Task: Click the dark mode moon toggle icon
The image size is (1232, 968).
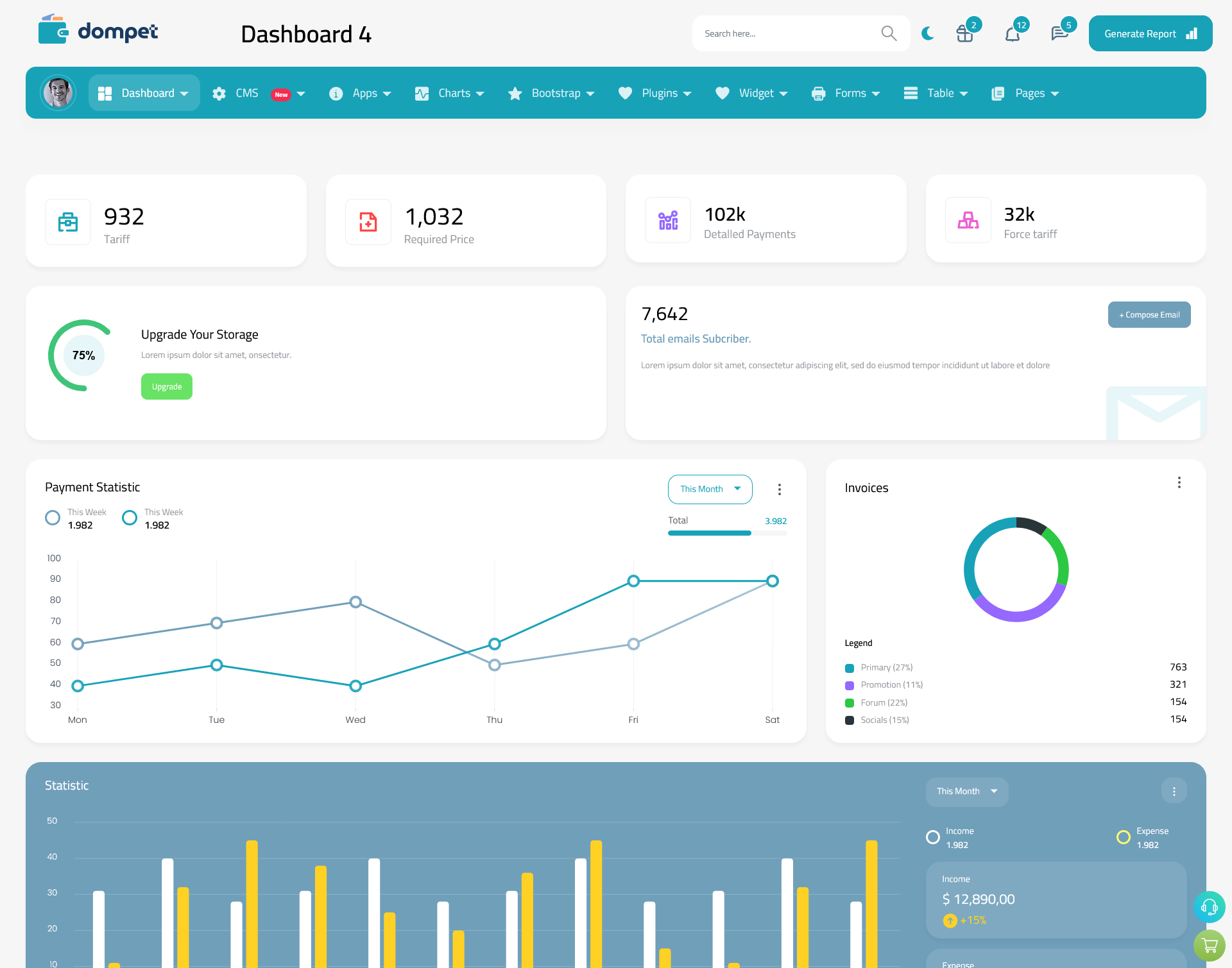Action: click(927, 33)
